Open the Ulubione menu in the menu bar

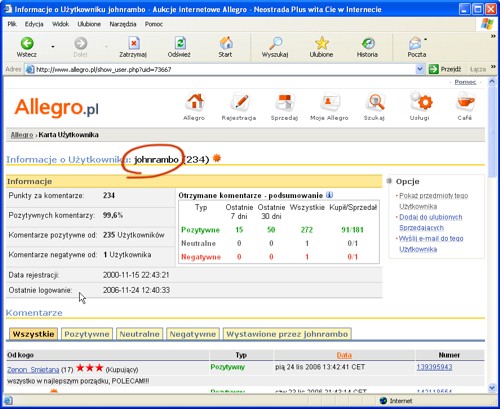tap(89, 24)
